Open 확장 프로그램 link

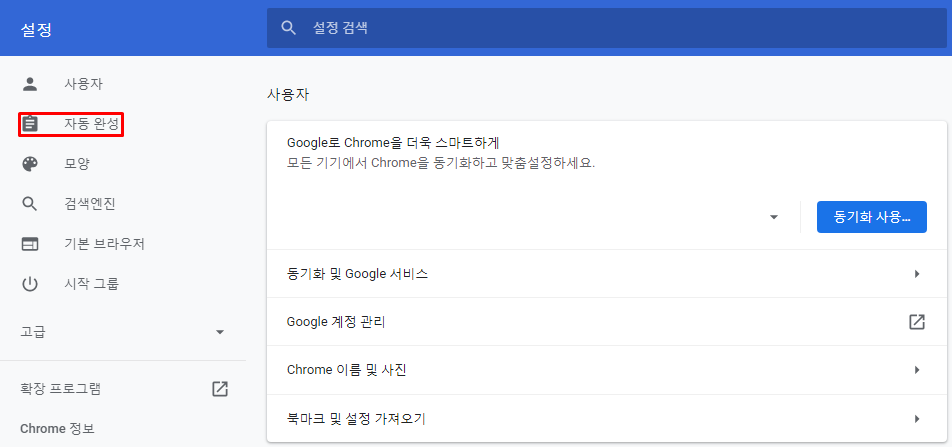coord(61,389)
